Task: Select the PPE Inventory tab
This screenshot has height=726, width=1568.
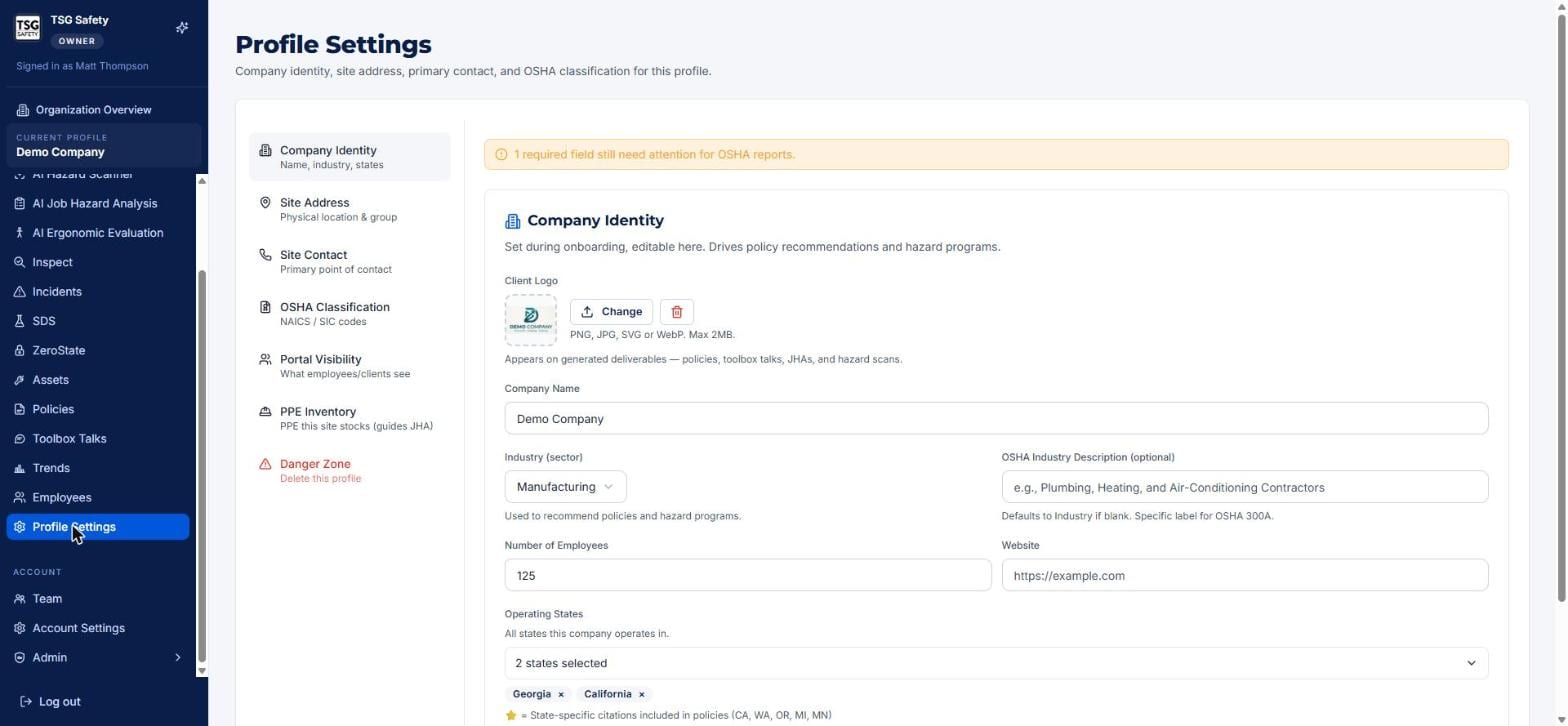Action: pos(350,418)
